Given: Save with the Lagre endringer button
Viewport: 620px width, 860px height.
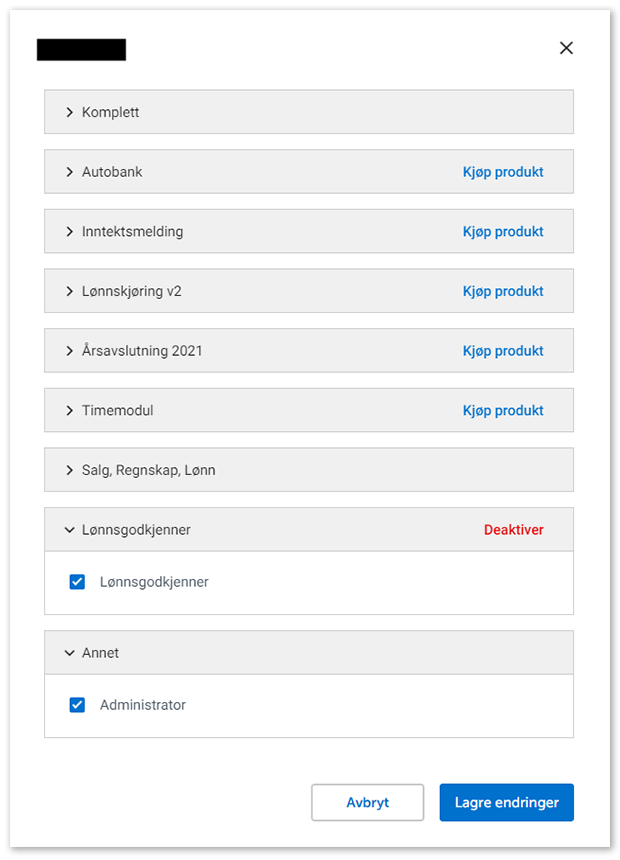Looking at the screenshot, I should 506,802.
